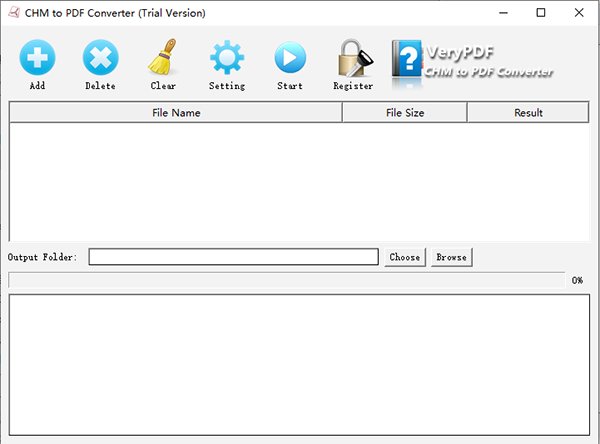The image size is (600, 444).
Task: Sort by the File Name column header
Action: click(176, 113)
